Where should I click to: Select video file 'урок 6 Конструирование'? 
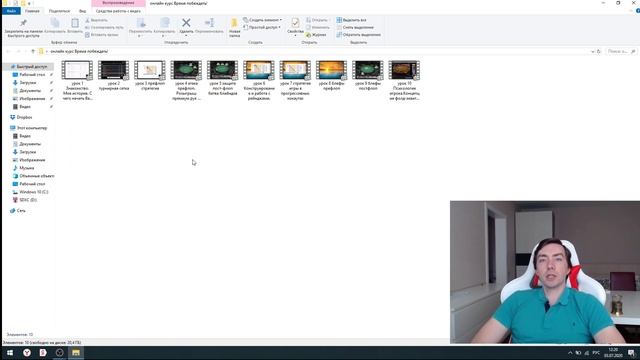click(259, 80)
